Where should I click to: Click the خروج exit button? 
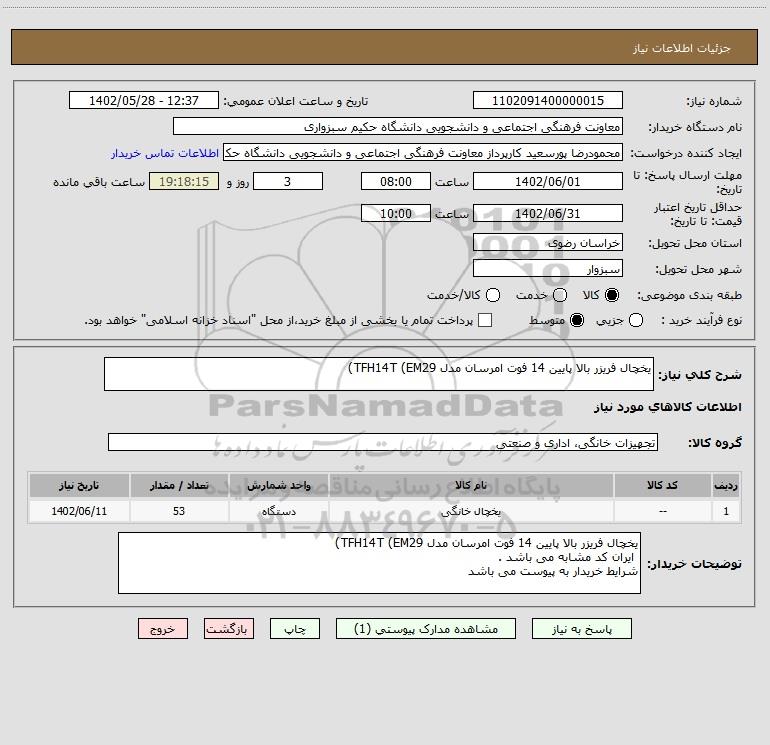point(163,629)
